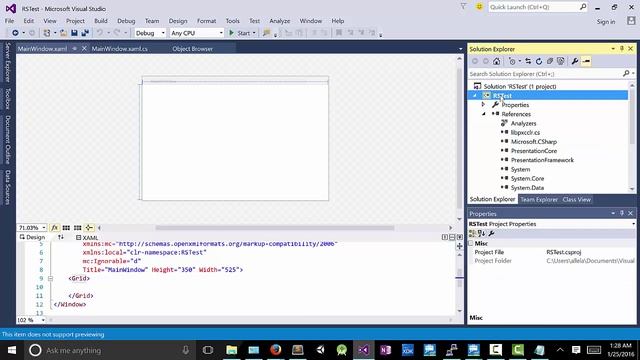Click the feedback smiley icon
The width and height of the screenshot is (640, 360).
click(x=479, y=7)
